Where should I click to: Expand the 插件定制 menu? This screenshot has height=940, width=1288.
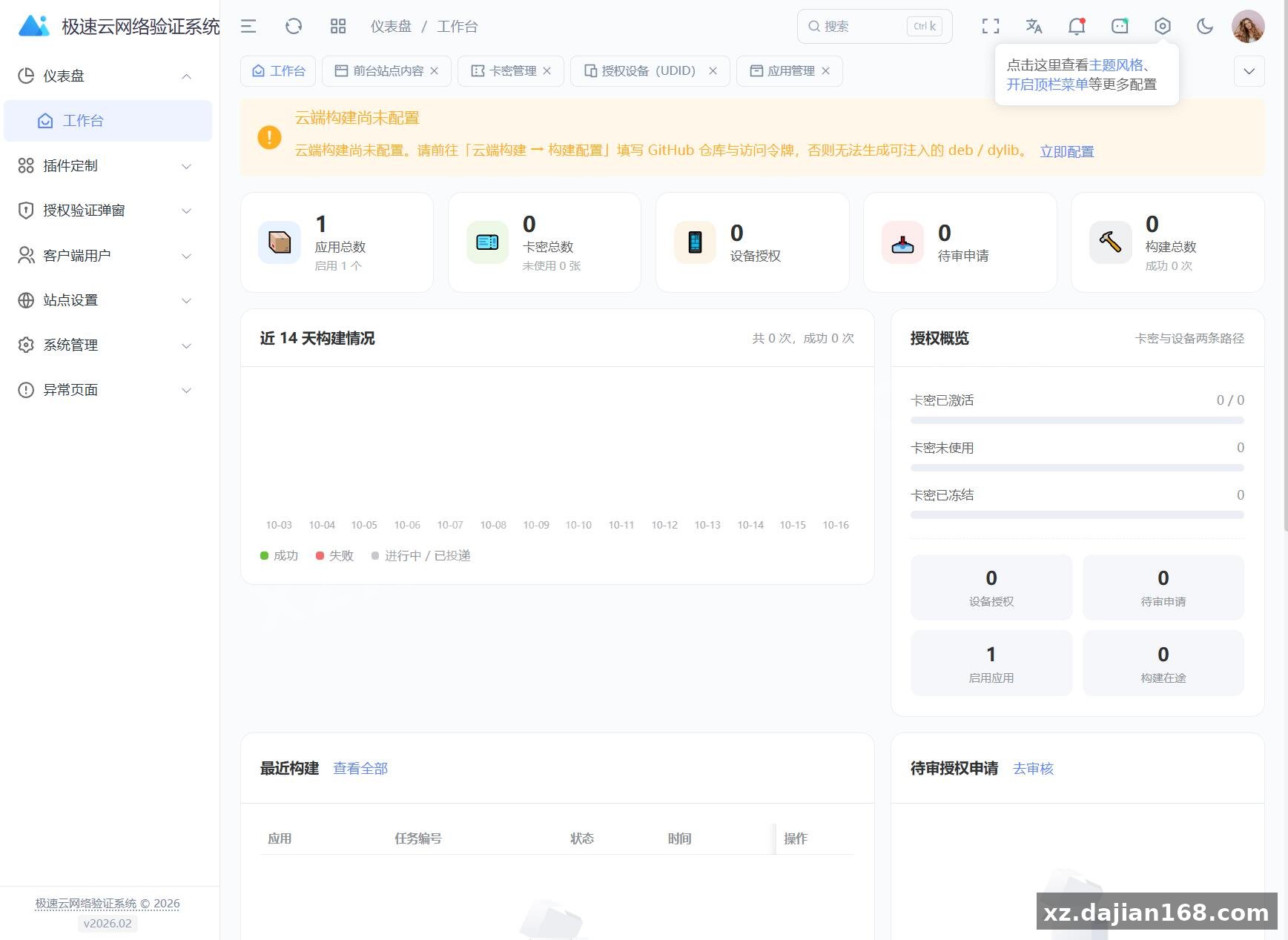[108, 166]
